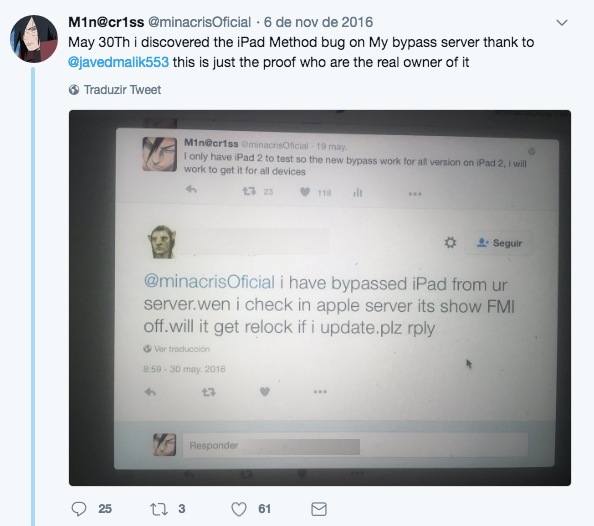Click the Seguir button in photo

point(499,243)
